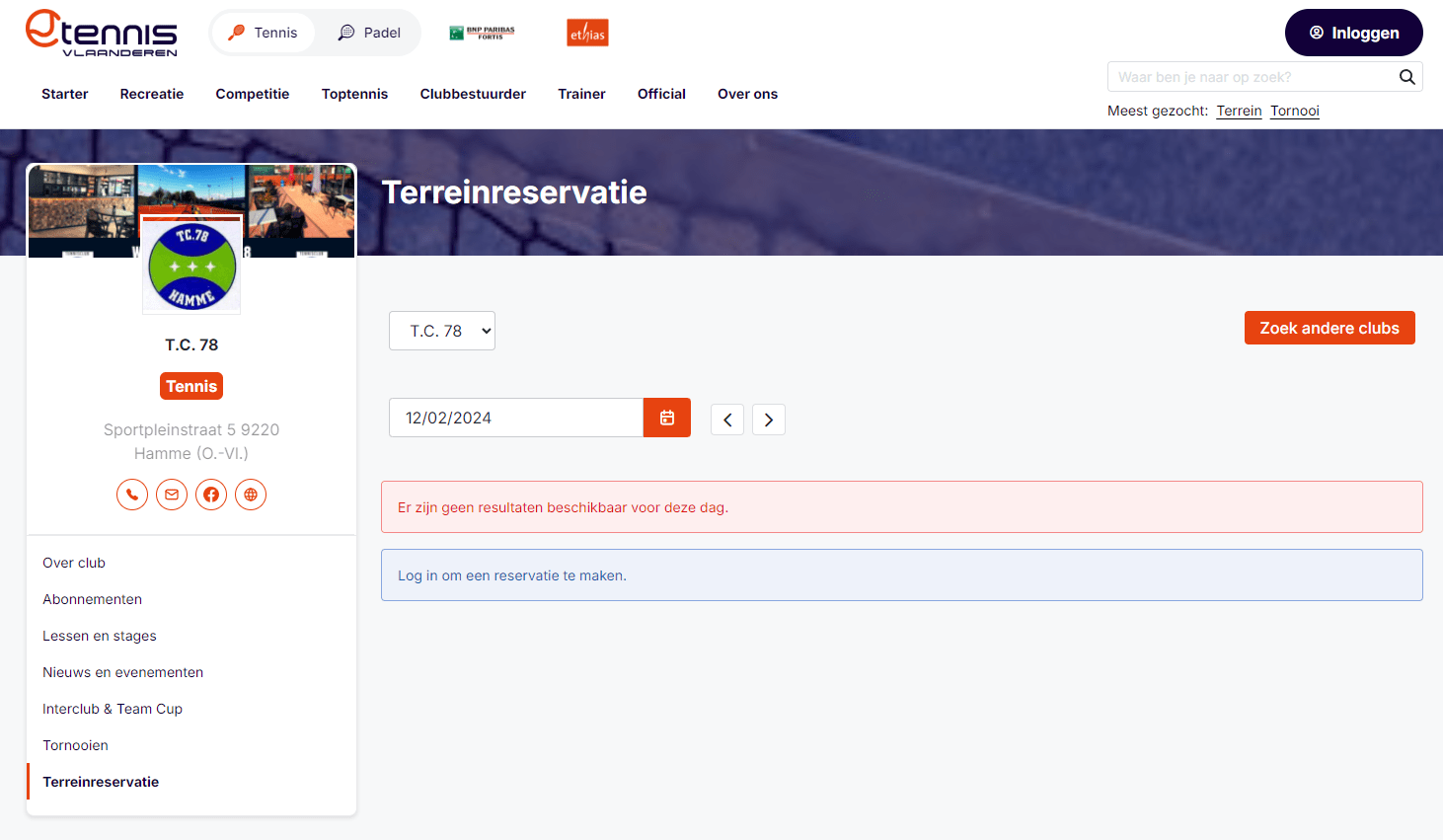Open the club website globe icon
1443x840 pixels.
click(251, 495)
